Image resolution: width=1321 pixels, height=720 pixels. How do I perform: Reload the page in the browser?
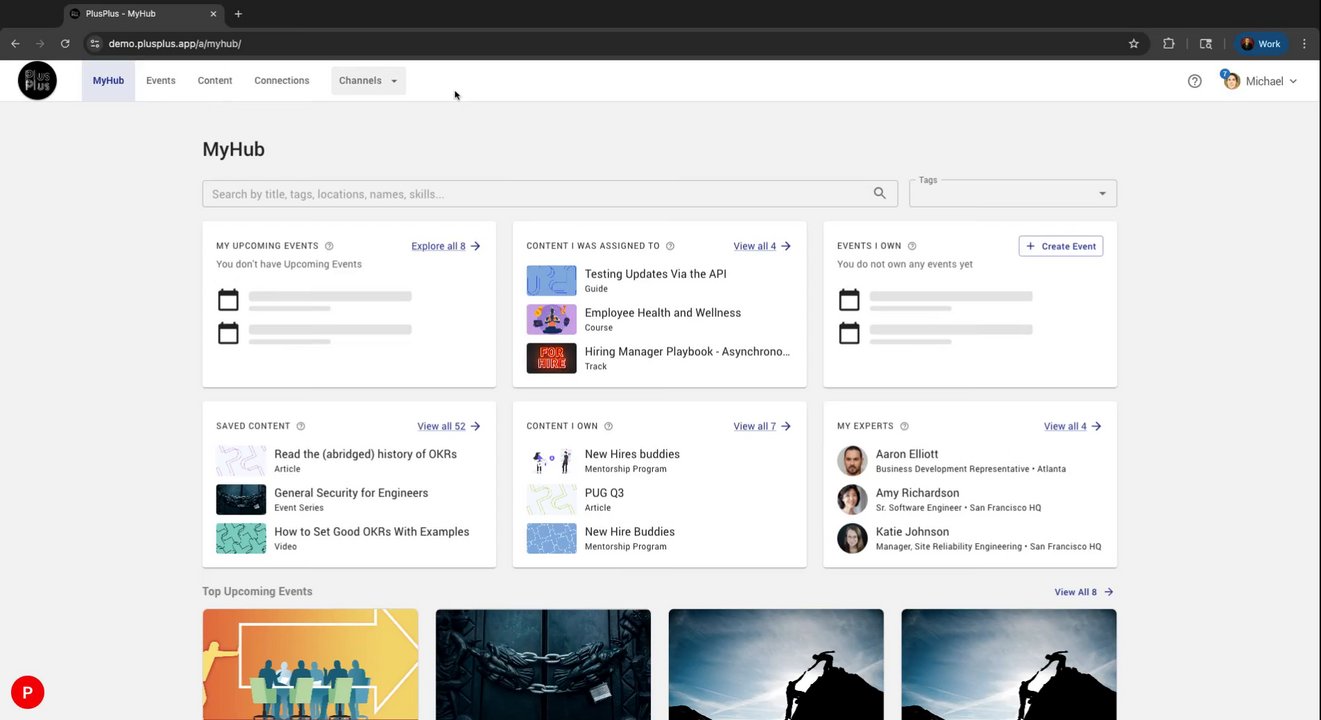click(65, 44)
